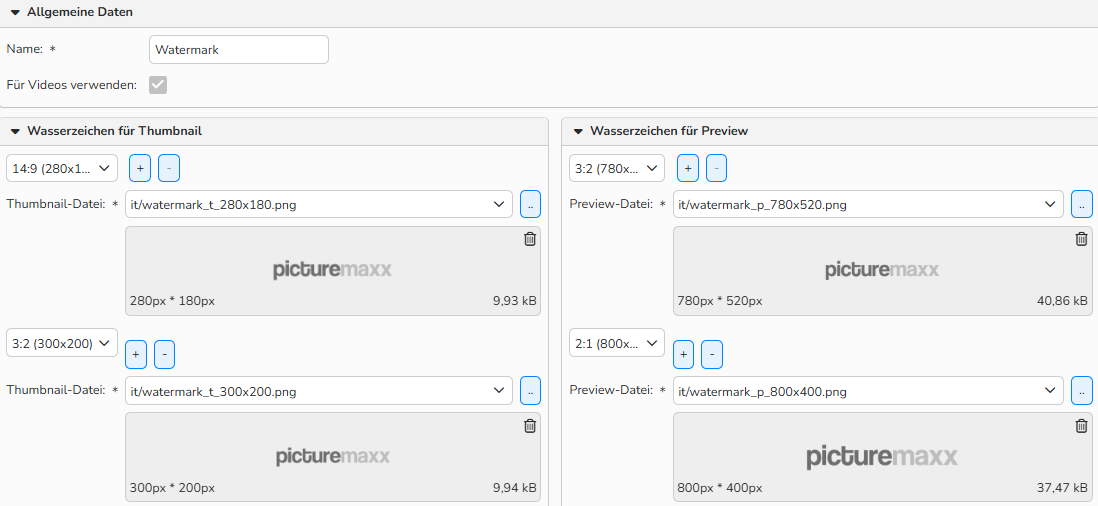The image size is (1098, 506).
Task: Delete the 300x200 thumbnail watermark via trash icon
Action: click(530, 425)
